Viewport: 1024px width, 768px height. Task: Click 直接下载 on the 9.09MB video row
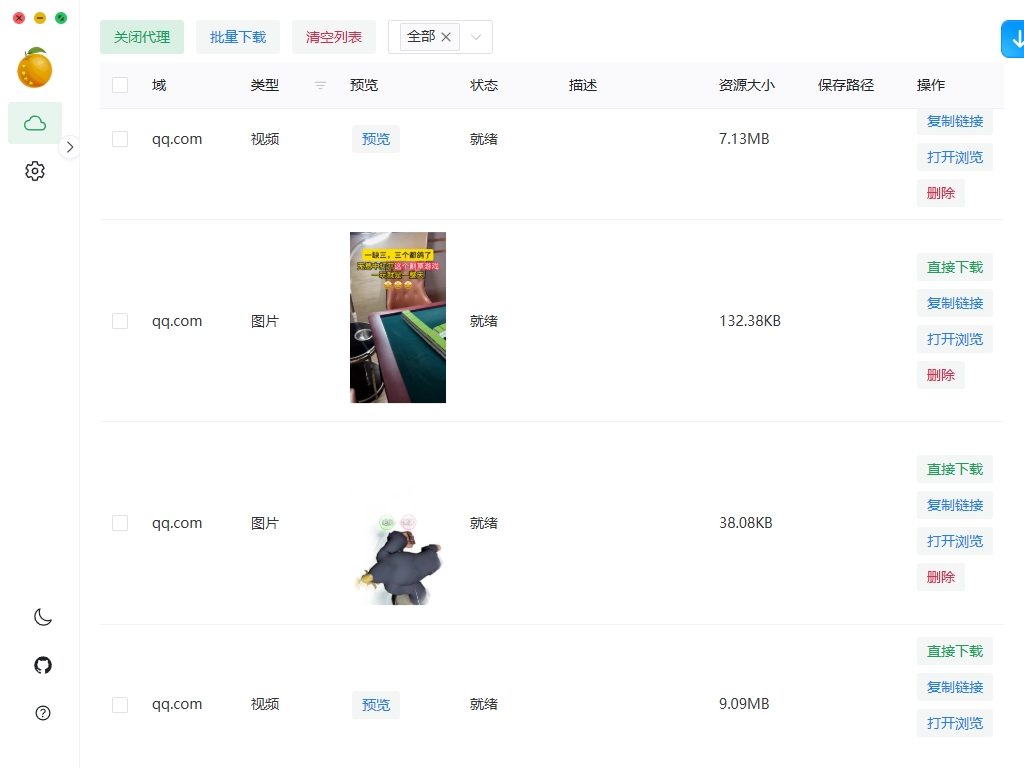click(954, 651)
